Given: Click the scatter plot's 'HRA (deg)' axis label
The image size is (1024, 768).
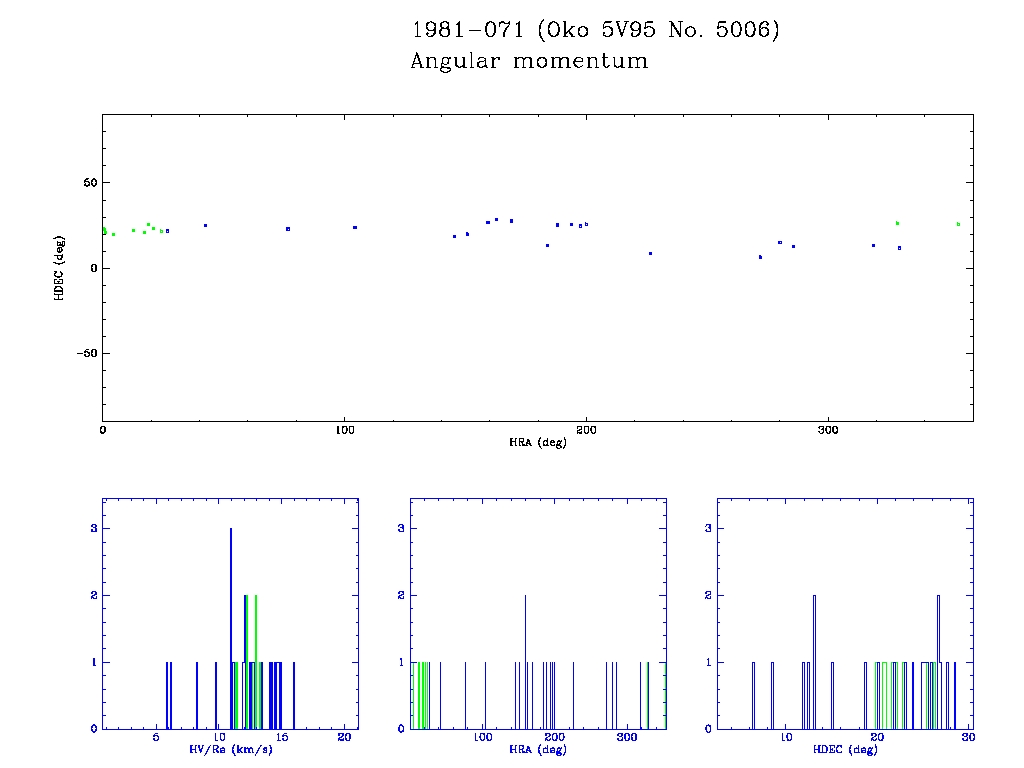Looking at the screenshot, I should click(537, 442).
